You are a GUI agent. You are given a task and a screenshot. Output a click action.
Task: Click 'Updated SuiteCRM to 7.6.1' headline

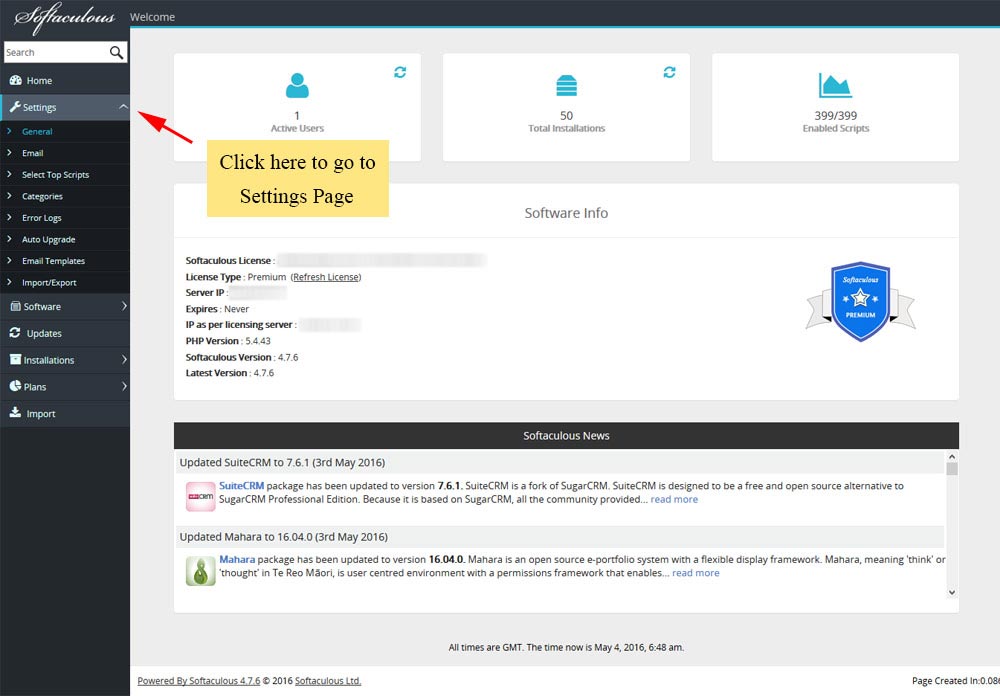(x=283, y=463)
